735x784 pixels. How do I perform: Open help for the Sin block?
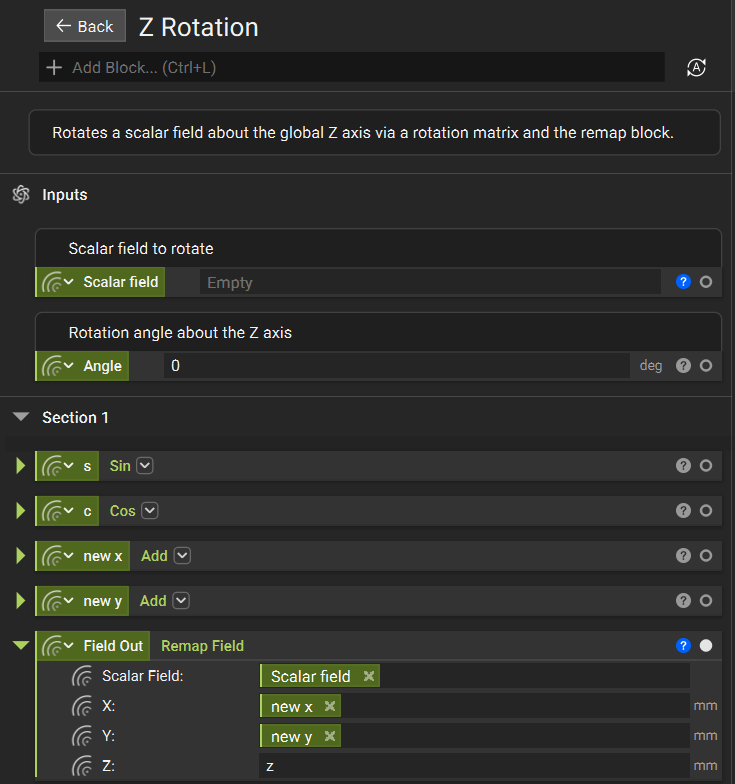[x=684, y=466]
